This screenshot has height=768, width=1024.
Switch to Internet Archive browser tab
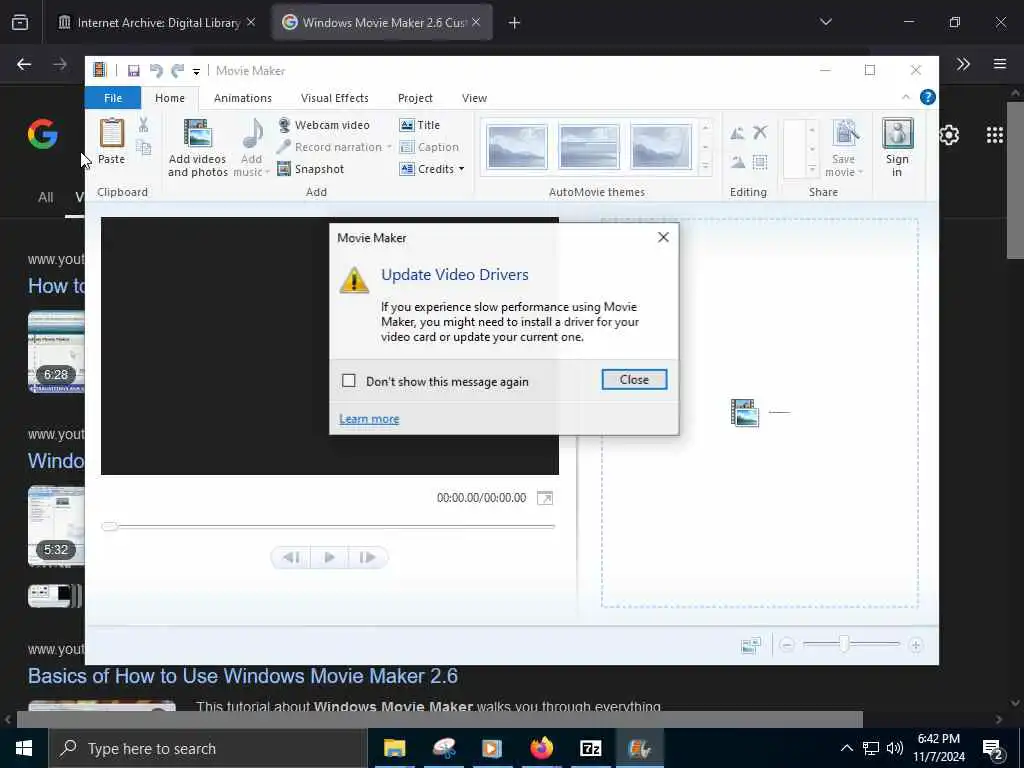click(x=157, y=23)
